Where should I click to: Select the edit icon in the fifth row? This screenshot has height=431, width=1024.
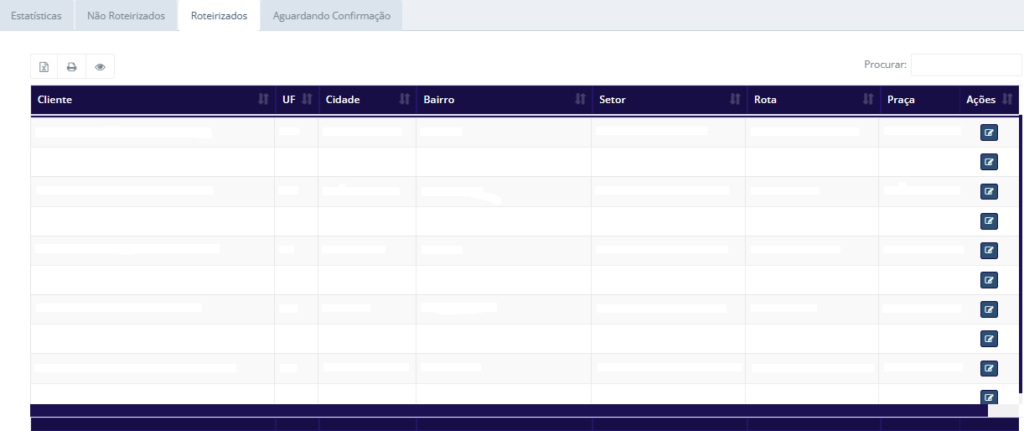(988, 250)
